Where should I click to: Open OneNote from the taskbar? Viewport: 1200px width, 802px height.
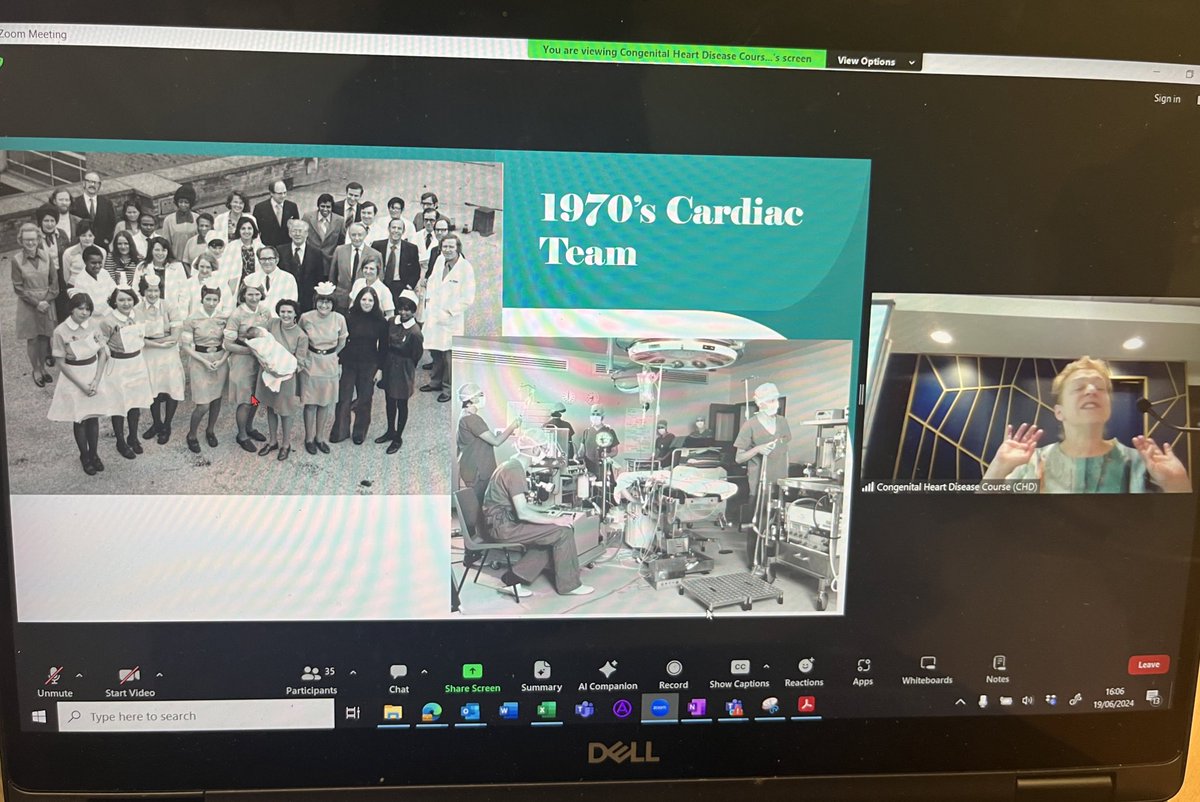[697, 707]
